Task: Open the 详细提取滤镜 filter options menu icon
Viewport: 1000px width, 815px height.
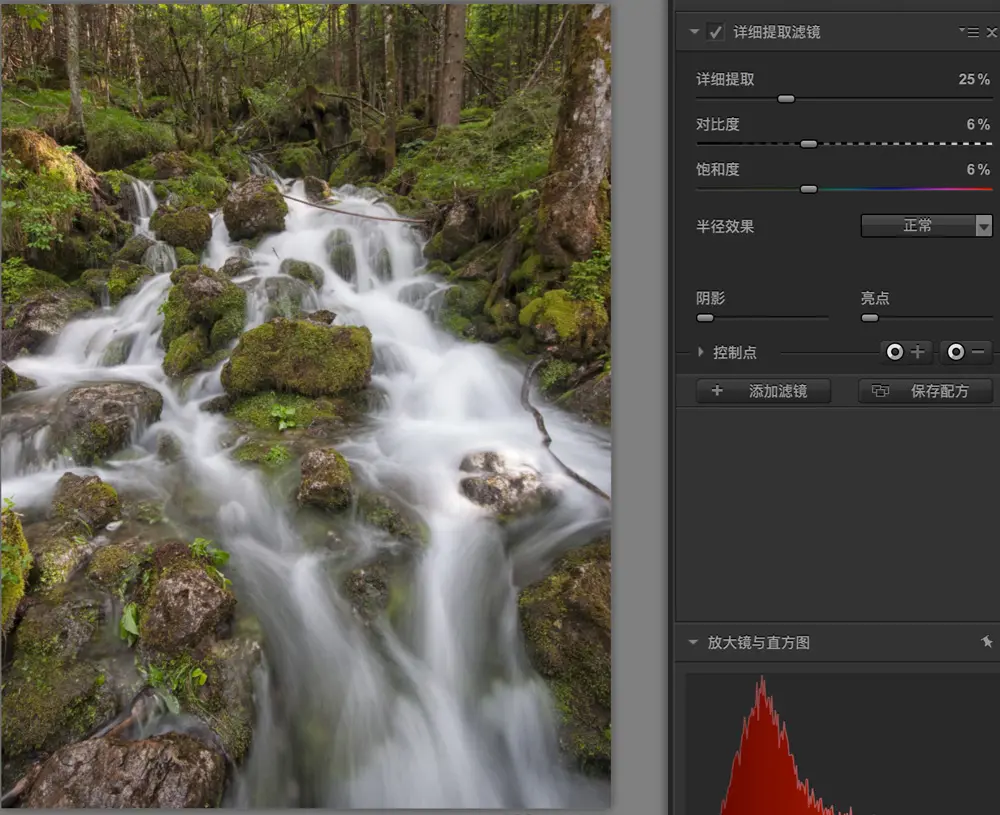Action: [x=969, y=32]
